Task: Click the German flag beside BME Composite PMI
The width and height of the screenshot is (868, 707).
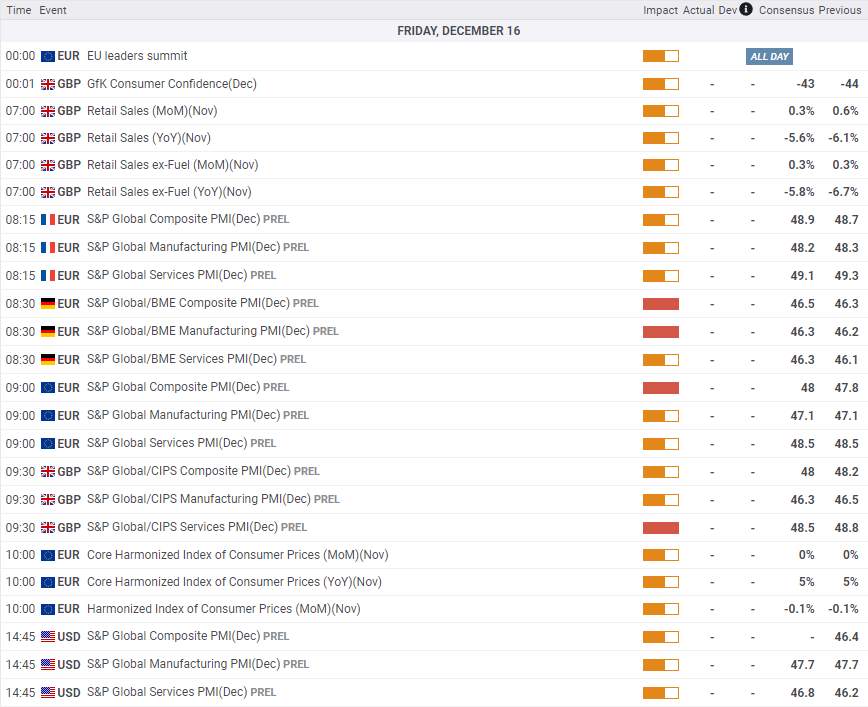Action: (48, 303)
